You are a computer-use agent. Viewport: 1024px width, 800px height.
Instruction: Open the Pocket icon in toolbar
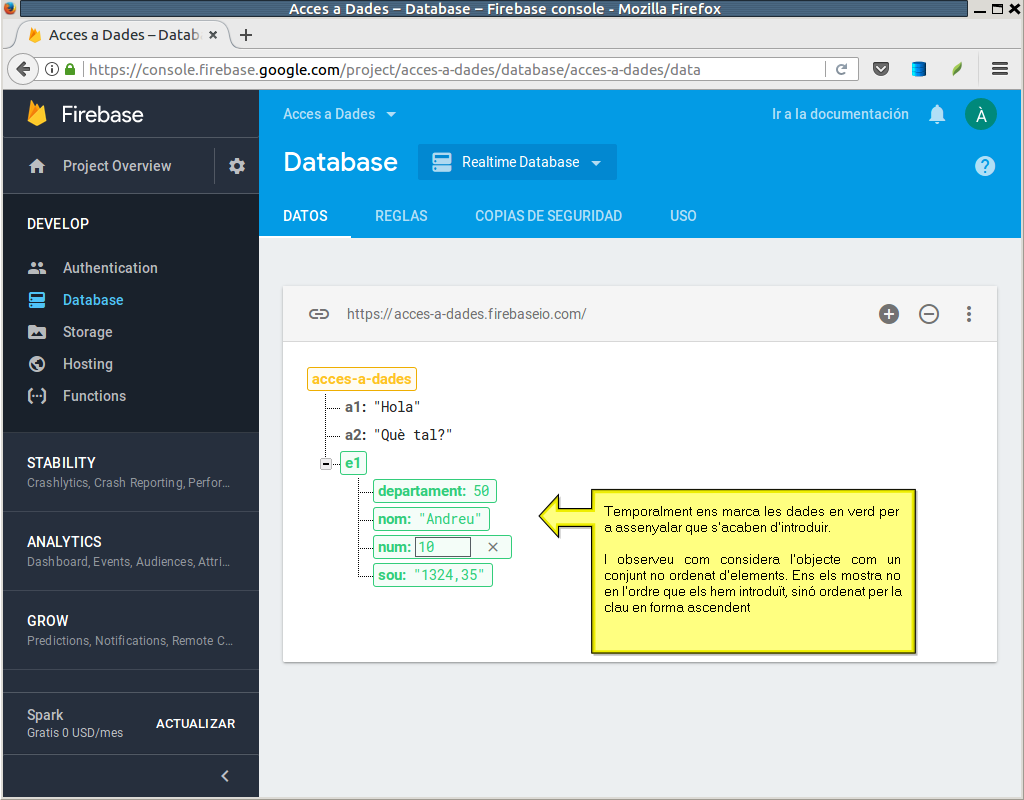tap(881, 69)
